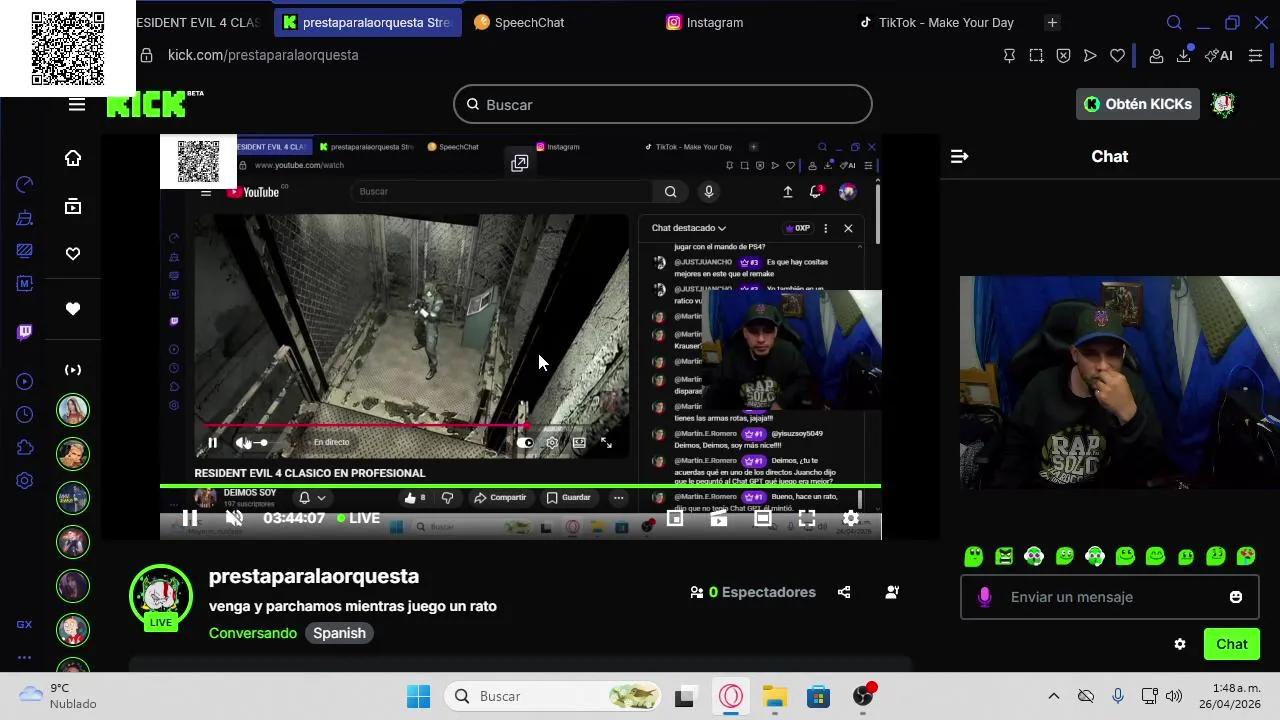The image size is (1280, 720).
Task: Switch to the SpeechChat tab
Action: [x=520, y=22]
